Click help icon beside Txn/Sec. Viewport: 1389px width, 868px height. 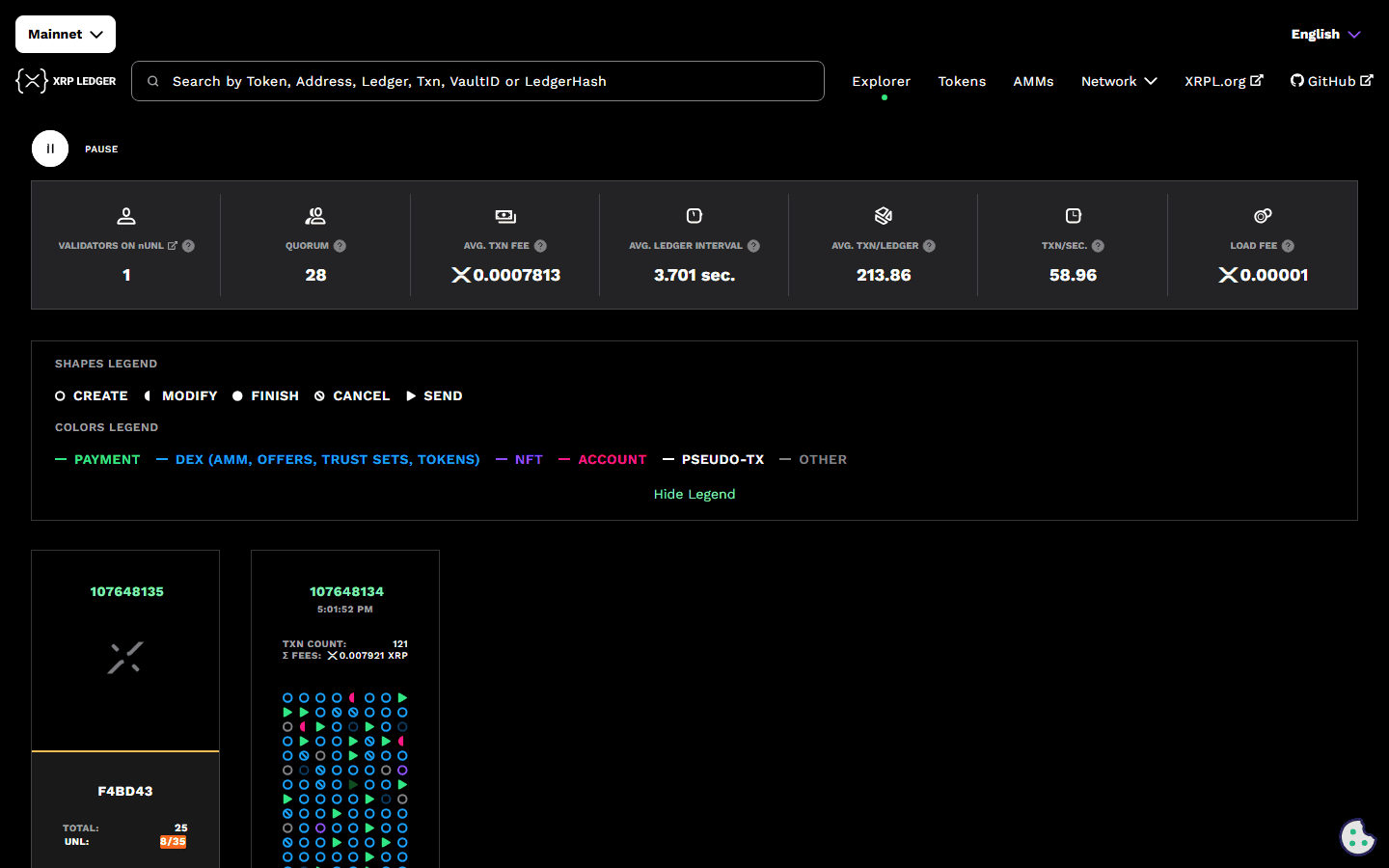pyautogui.click(x=1098, y=246)
